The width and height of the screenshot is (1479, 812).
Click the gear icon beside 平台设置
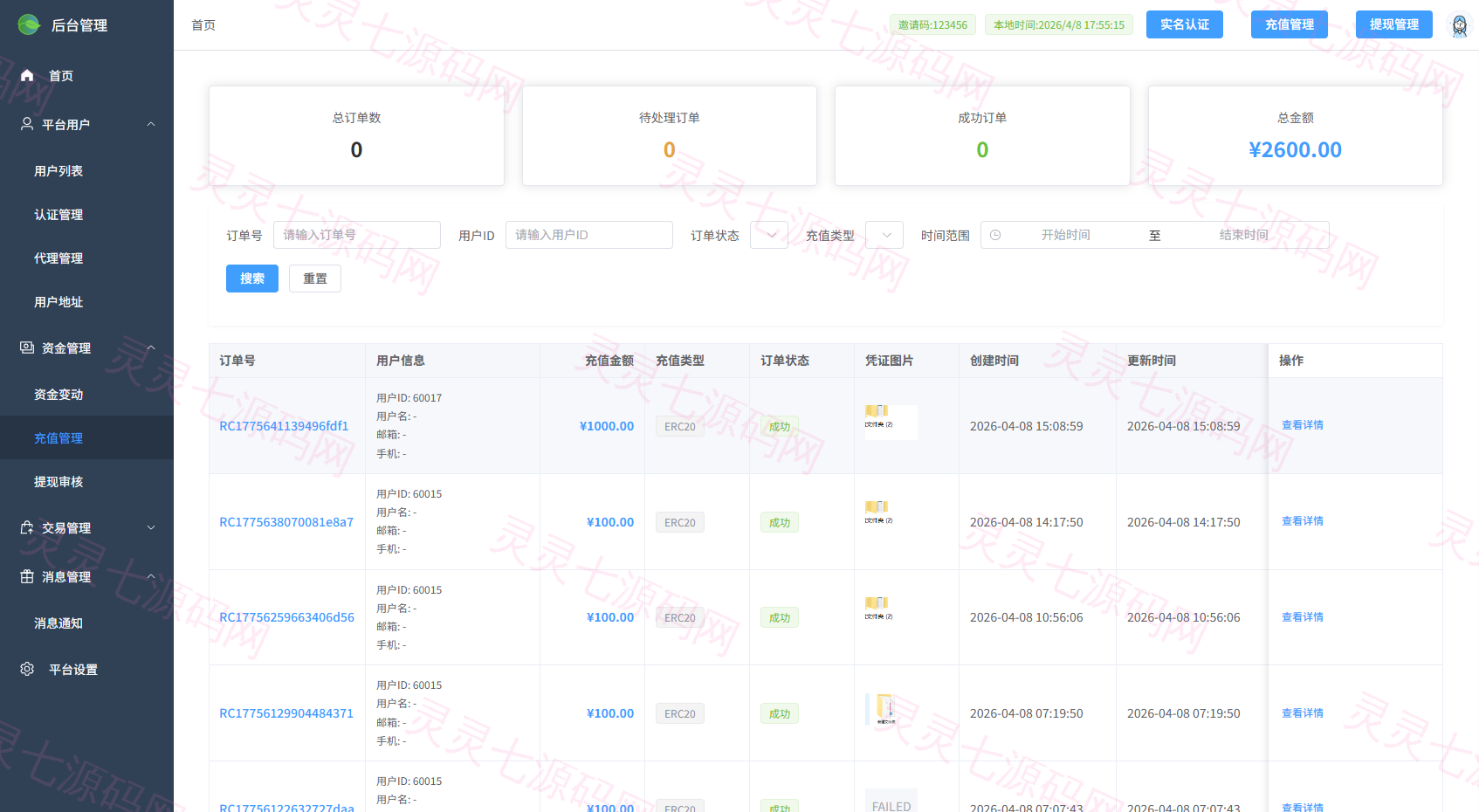[x=27, y=669]
